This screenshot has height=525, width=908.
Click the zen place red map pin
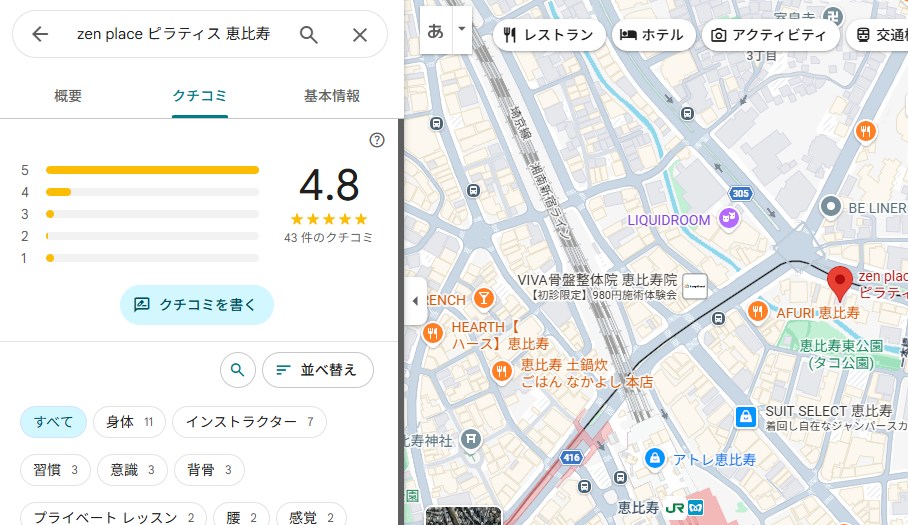tap(841, 283)
